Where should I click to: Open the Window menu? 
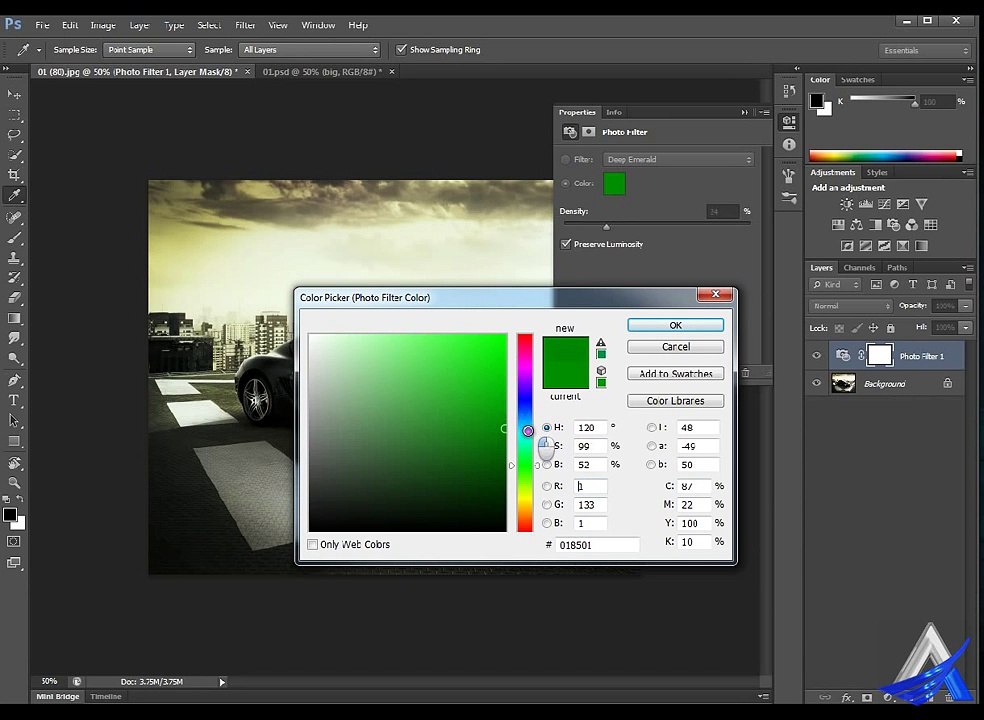point(318,25)
